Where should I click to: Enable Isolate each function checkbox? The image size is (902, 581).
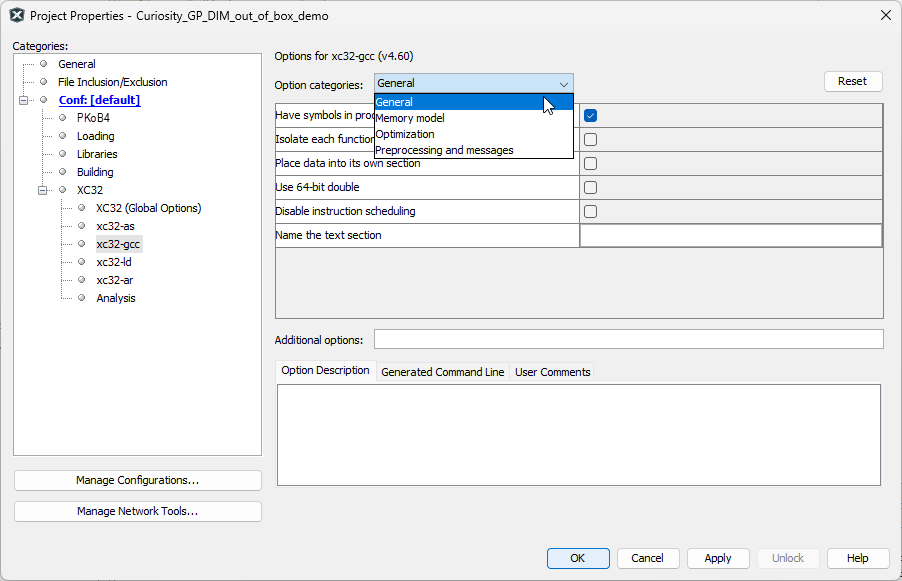coord(590,140)
